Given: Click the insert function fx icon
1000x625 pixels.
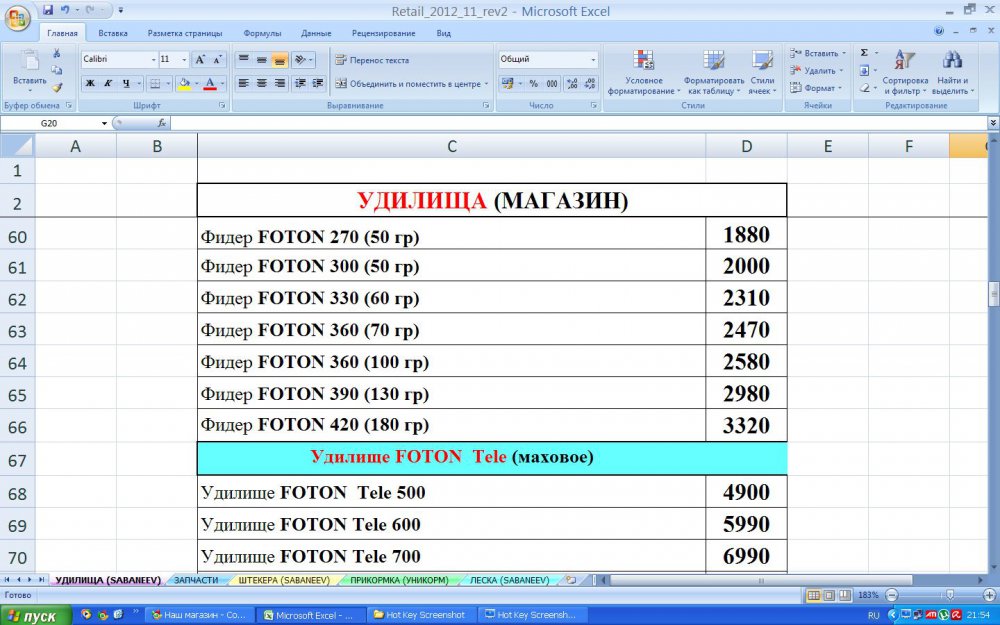Looking at the screenshot, I should click(x=162, y=123).
